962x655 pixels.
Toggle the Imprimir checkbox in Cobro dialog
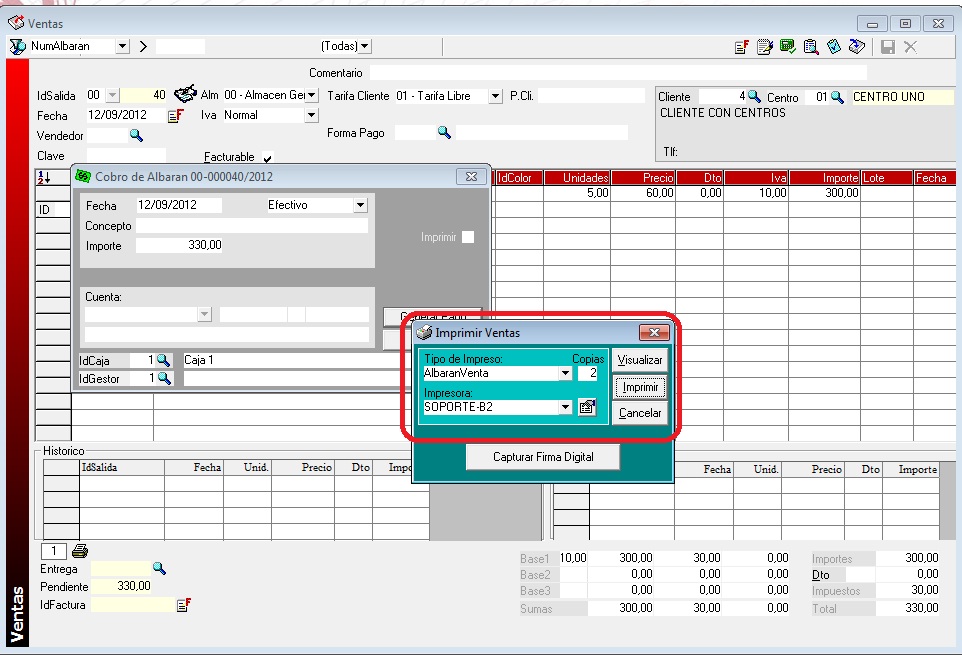click(468, 237)
